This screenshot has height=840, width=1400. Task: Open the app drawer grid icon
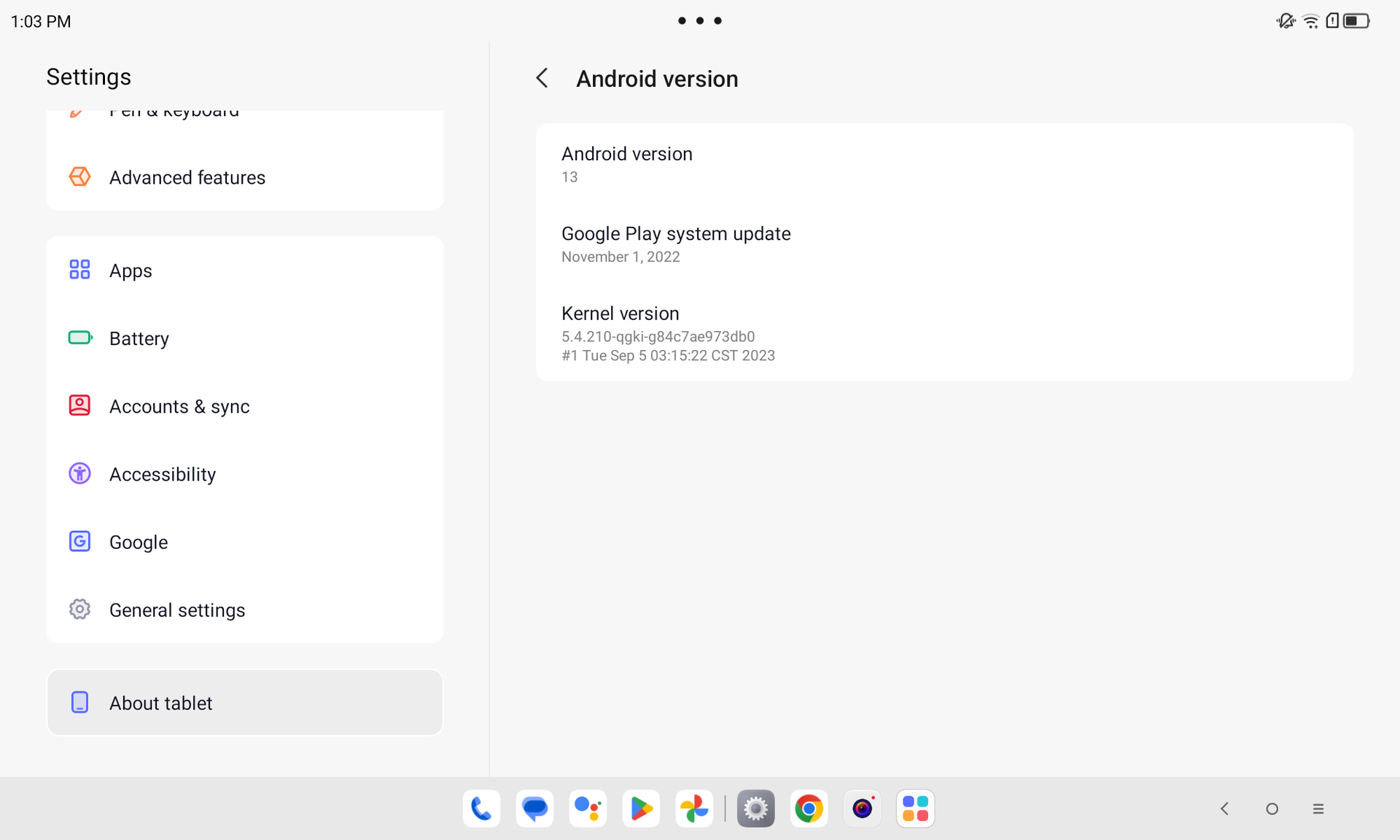point(915,809)
